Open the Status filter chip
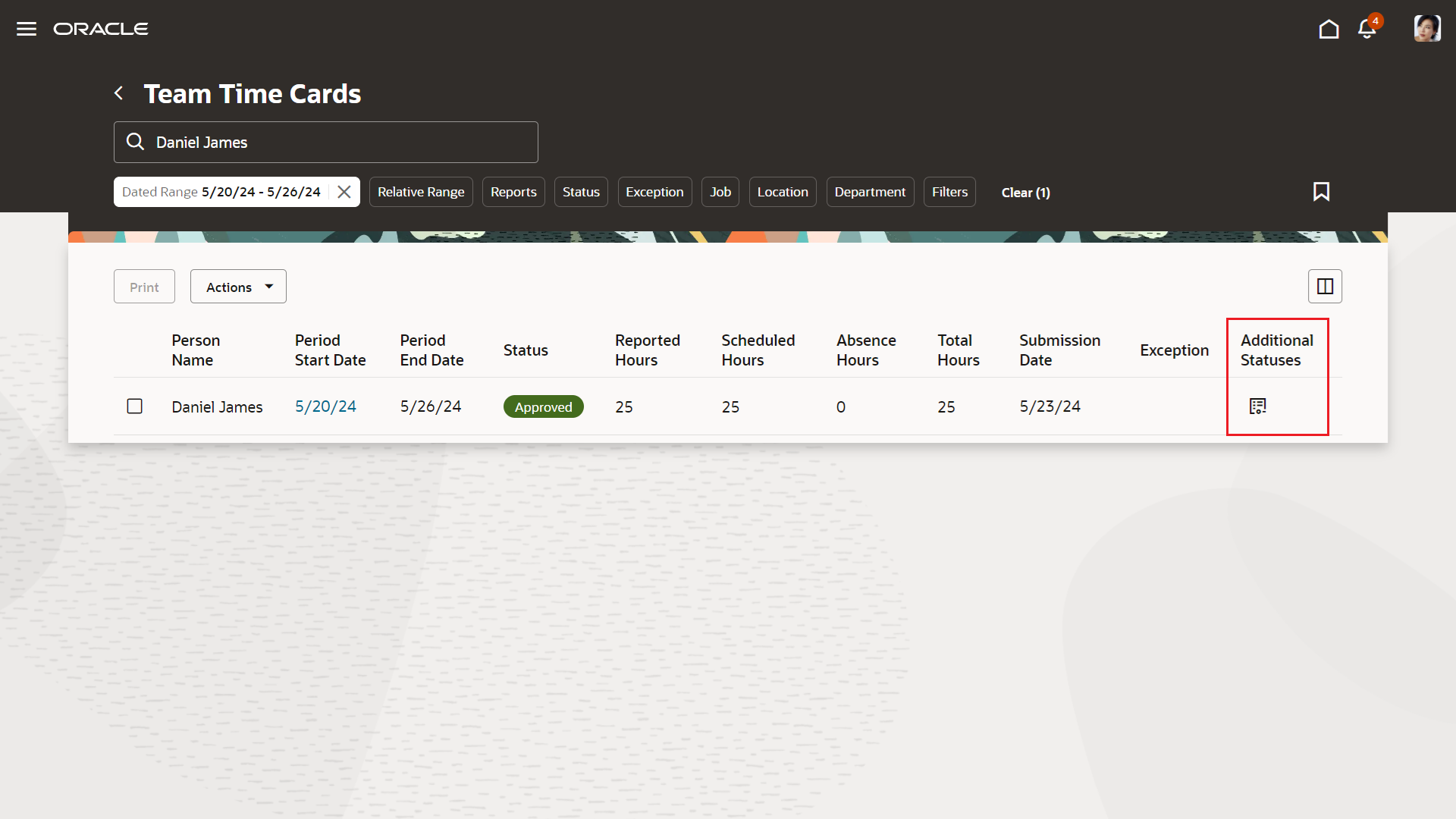This screenshot has width=1456, height=819. [x=581, y=192]
